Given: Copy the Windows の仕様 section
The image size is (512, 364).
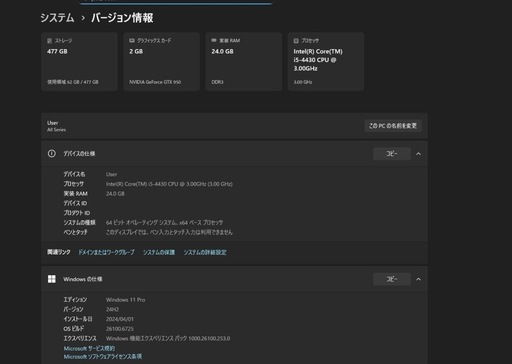Looking at the screenshot, I should tap(392, 279).
